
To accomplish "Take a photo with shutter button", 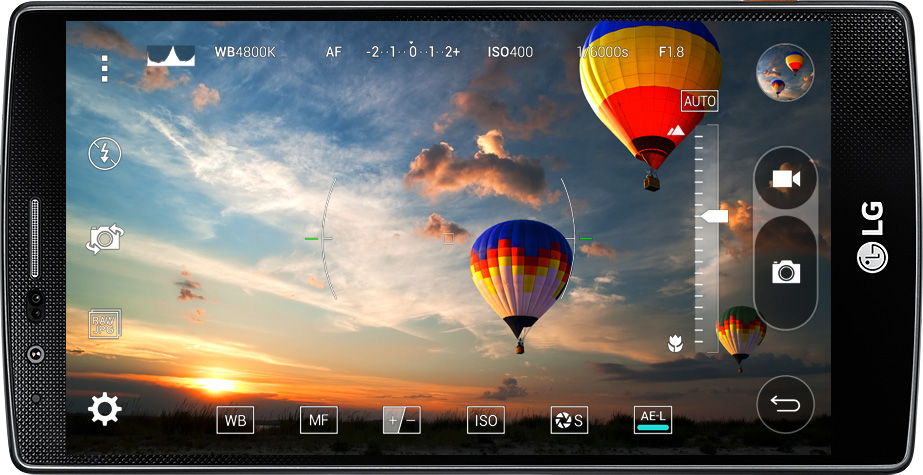I will [785, 271].
